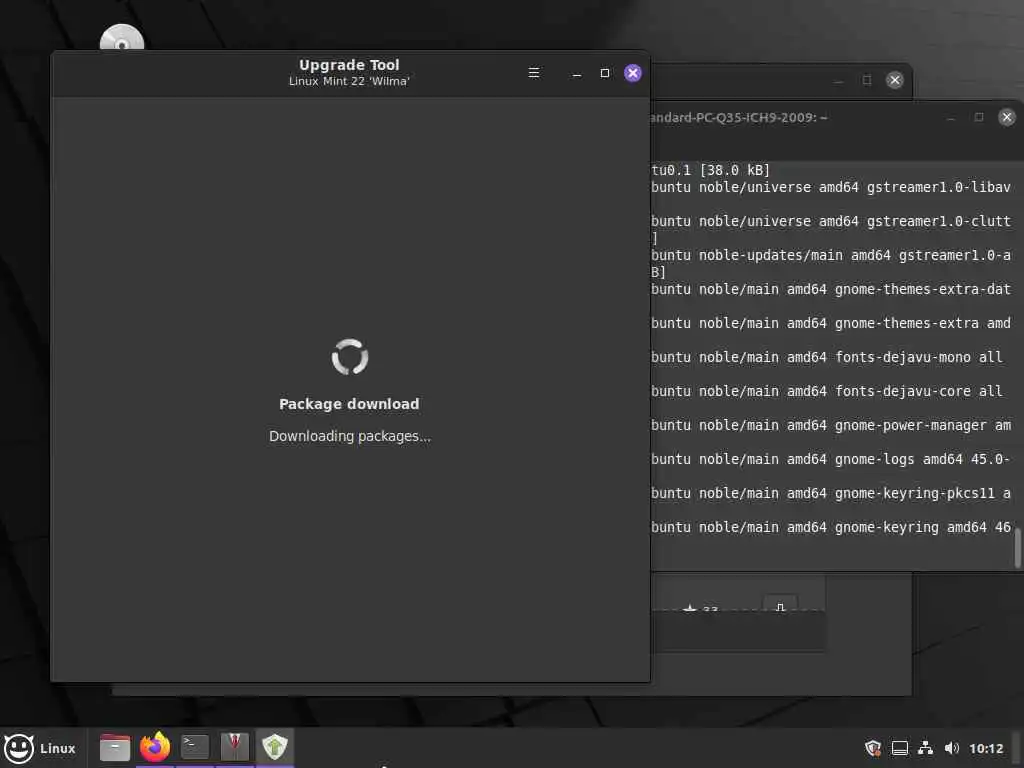Minimize the Upgrade Tool window
The height and width of the screenshot is (768, 1024).
pyautogui.click(x=577, y=73)
